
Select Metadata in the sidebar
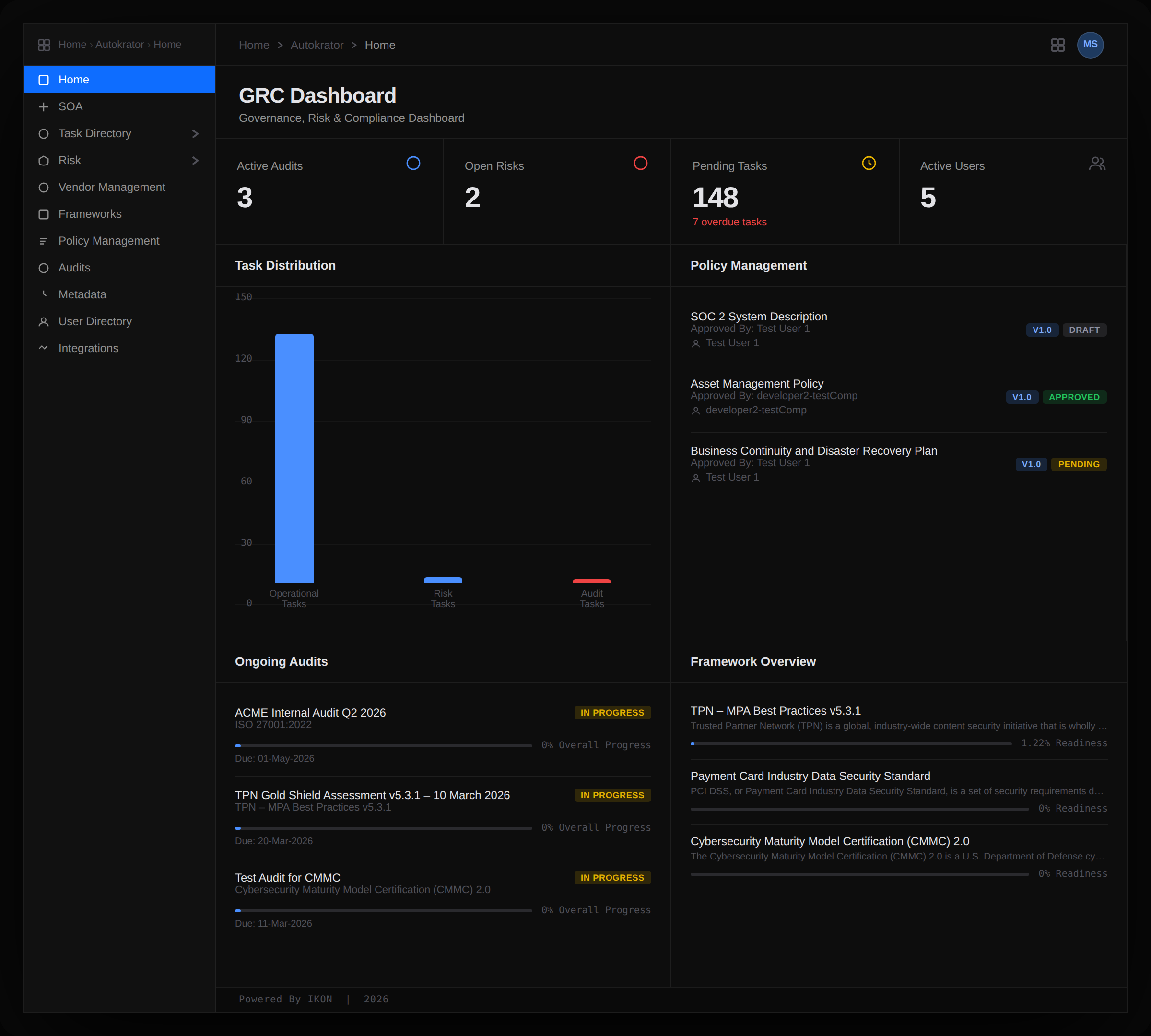[82, 294]
